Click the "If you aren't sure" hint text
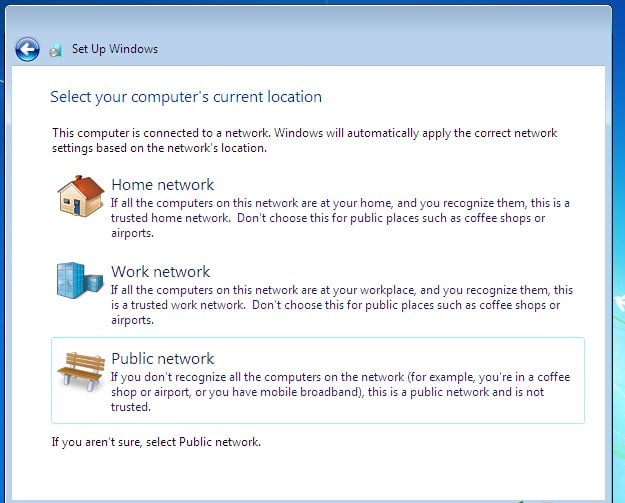The width and height of the screenshot is (625, 503). pyautogui.click(x=156, y=442)
